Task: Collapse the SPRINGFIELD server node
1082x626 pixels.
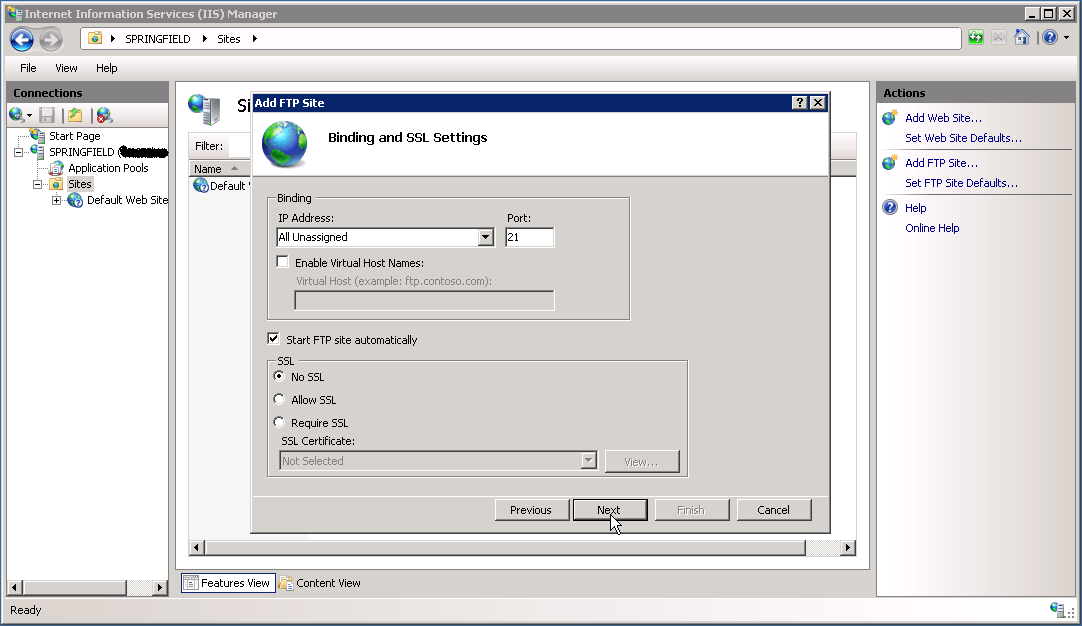Action: [19, 152]
